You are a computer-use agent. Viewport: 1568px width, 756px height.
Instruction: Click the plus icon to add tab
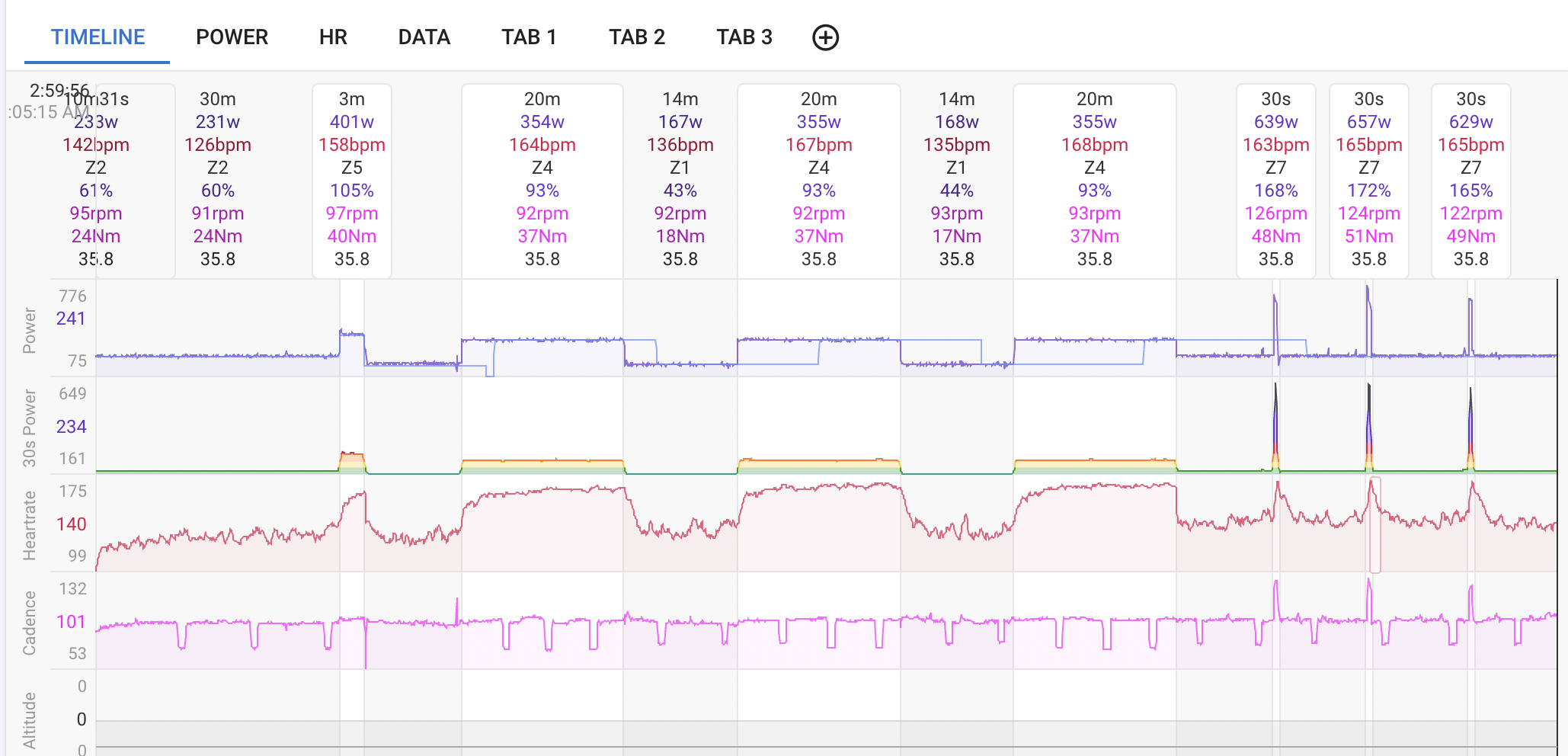(825, 37)
